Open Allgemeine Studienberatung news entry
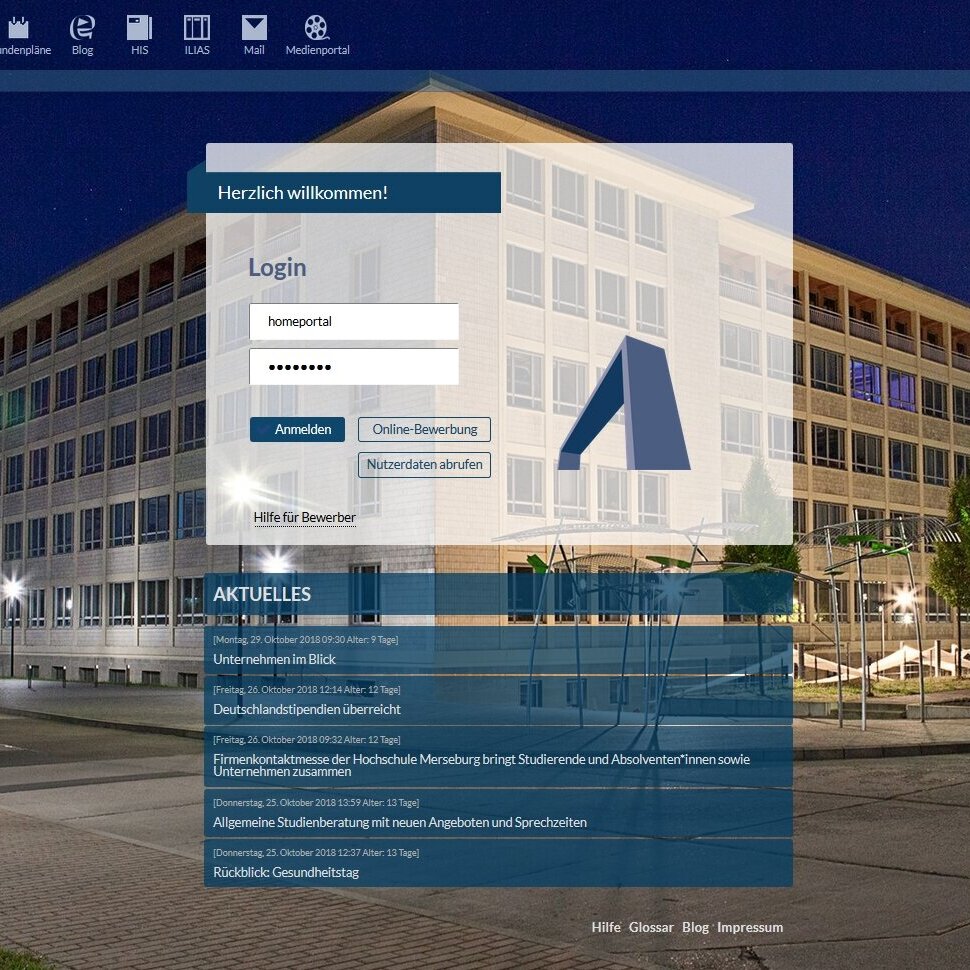 [x=400, y=822]
